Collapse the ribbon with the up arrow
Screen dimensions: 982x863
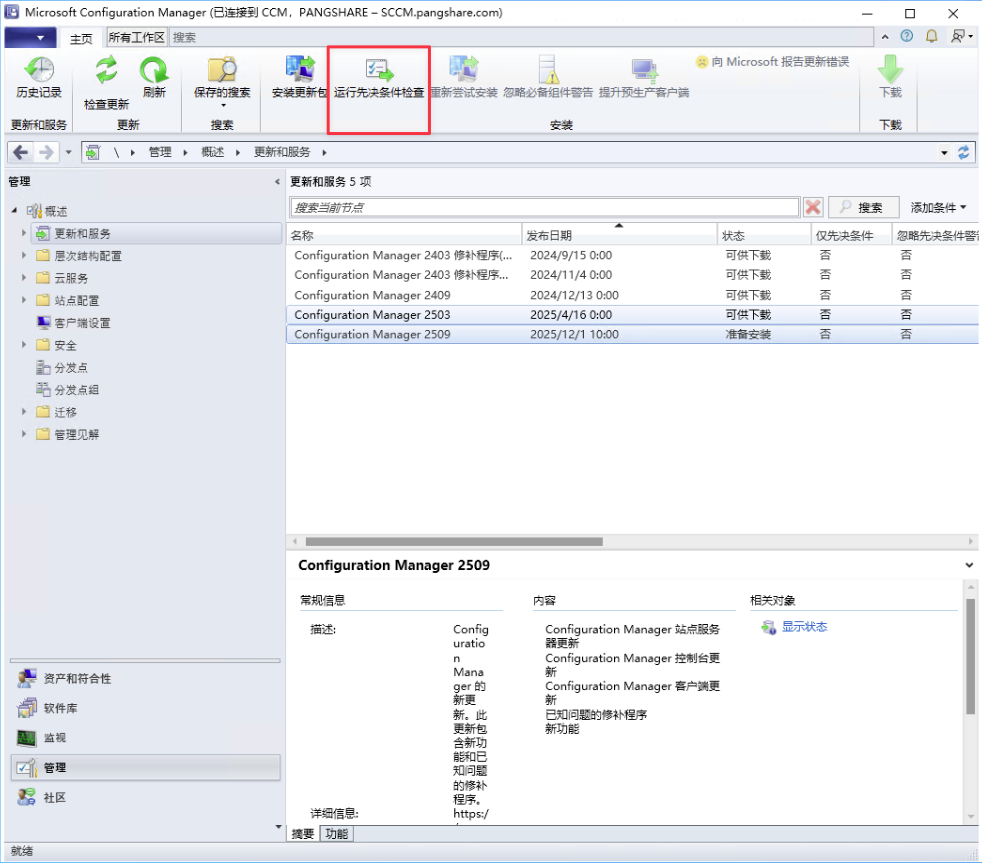885,37
